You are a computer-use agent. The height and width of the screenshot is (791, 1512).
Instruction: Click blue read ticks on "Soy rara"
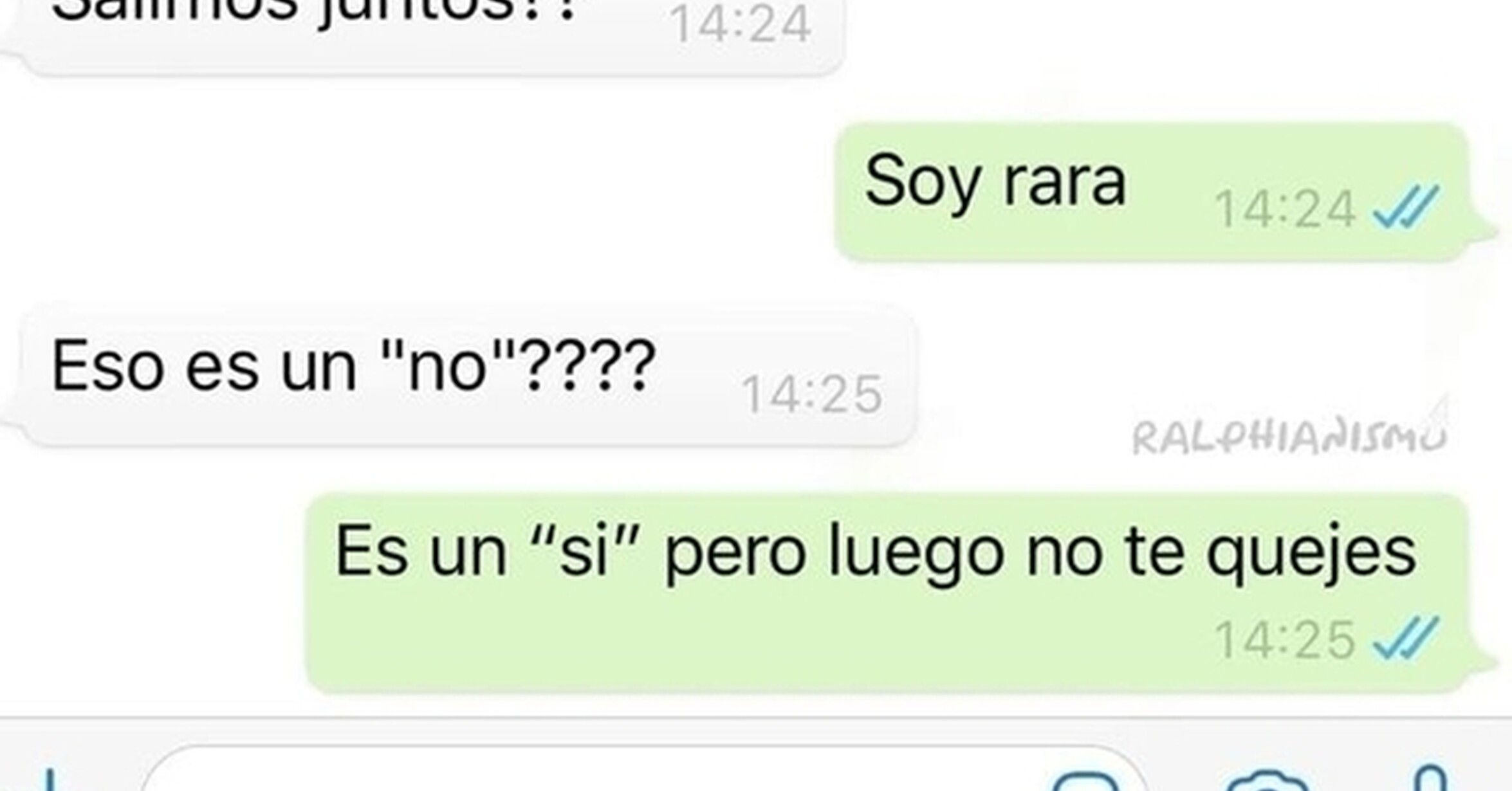click(1405, 207)
